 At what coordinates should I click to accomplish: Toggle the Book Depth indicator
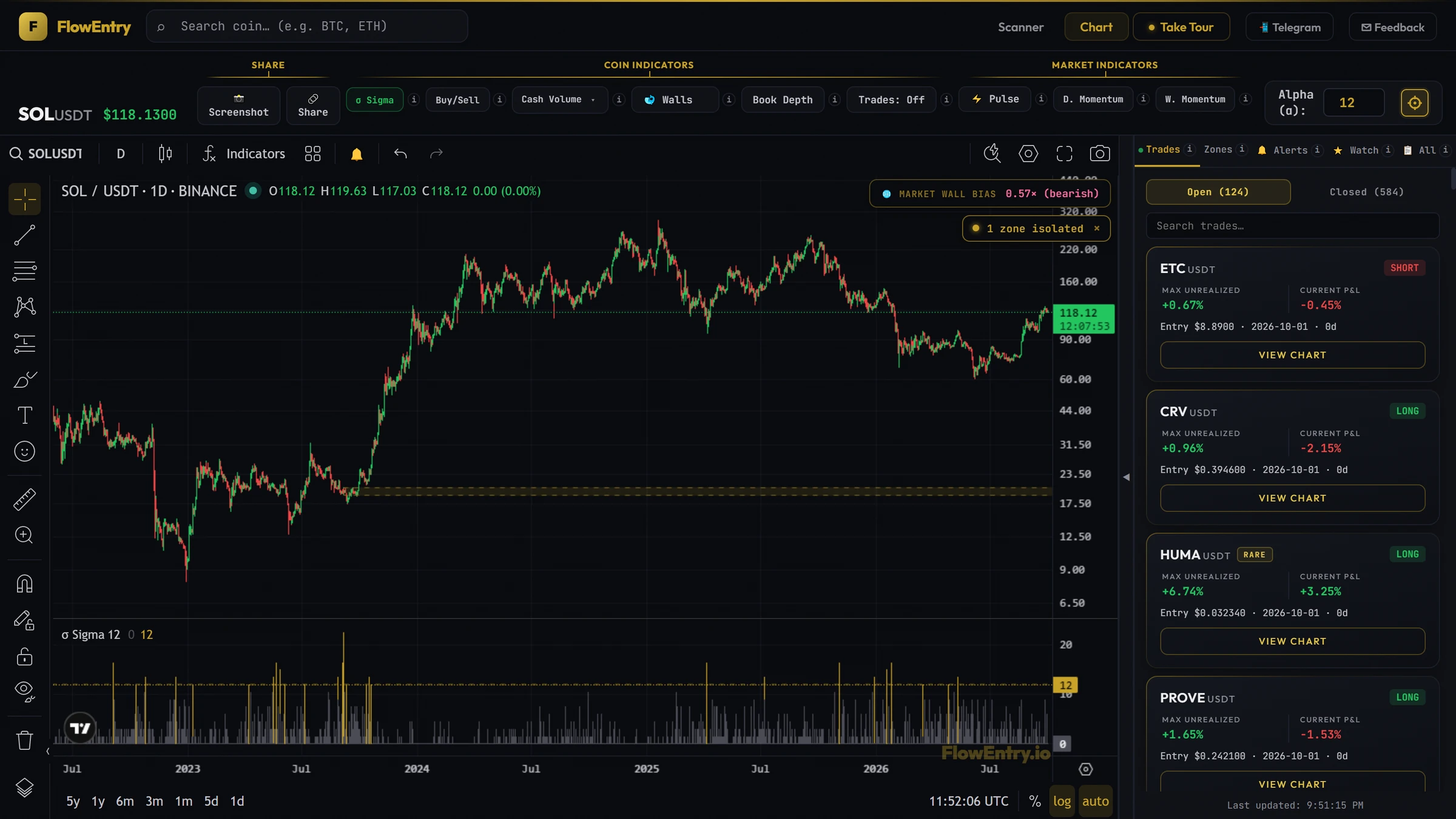pyautogui.click(x=783, y=99)
